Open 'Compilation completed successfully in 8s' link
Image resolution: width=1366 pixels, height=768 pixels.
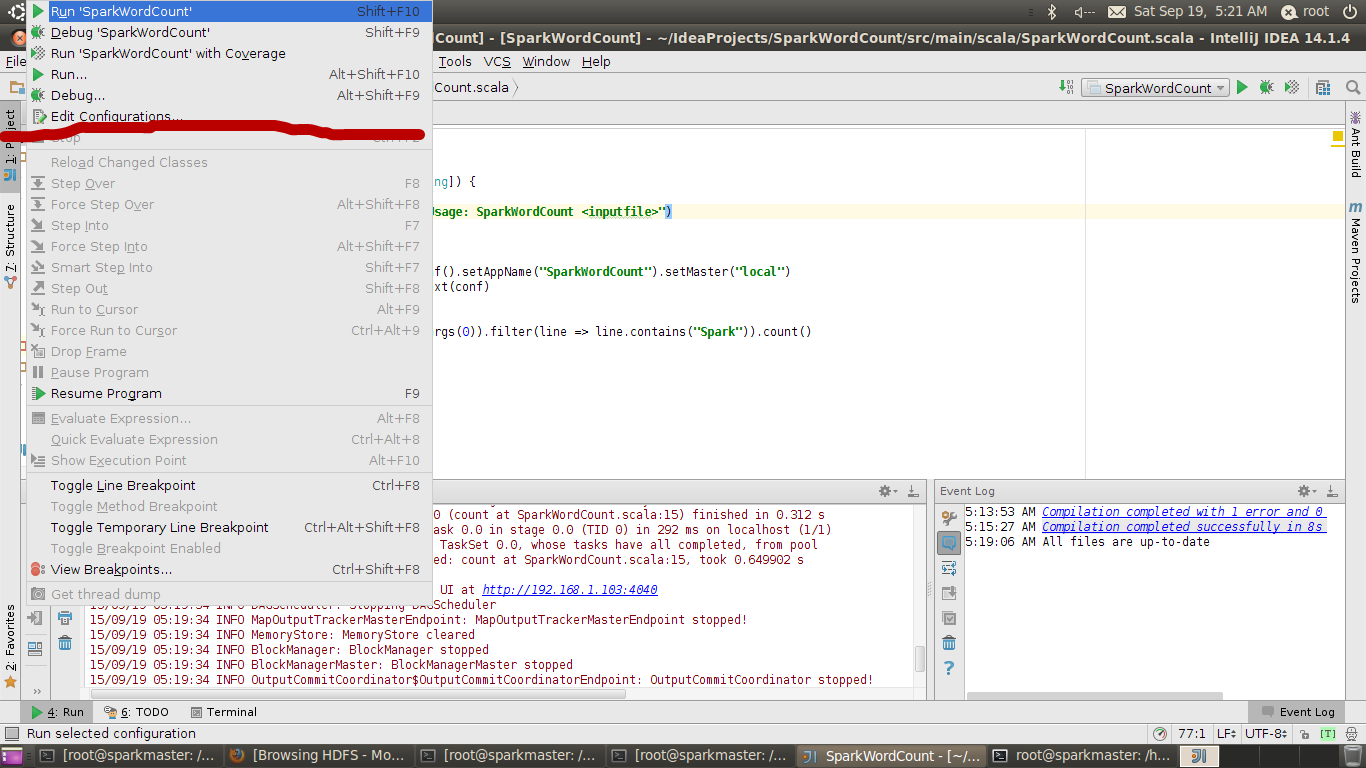1184,527
